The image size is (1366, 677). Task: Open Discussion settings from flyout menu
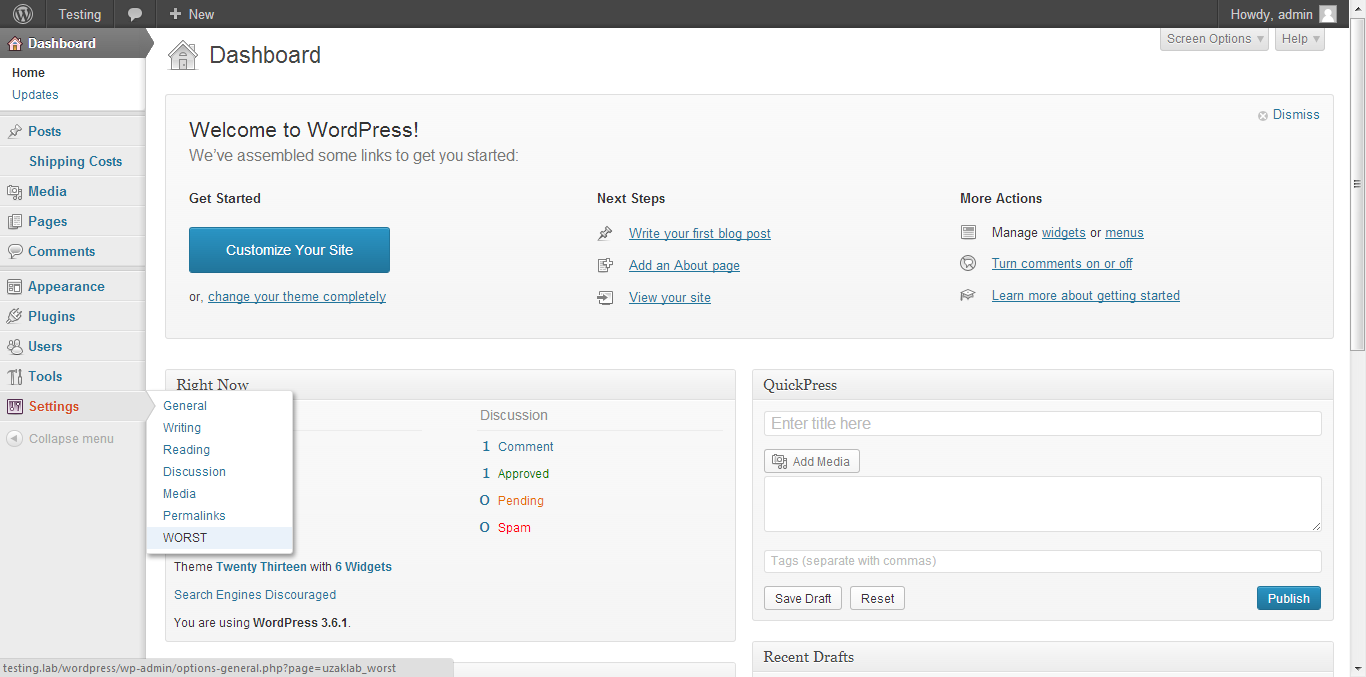[194, 472]
